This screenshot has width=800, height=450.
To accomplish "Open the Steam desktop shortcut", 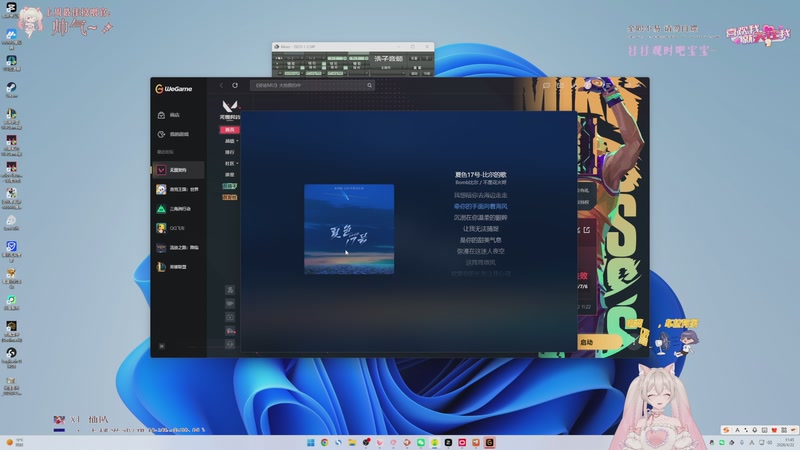I will pyautogui.click(x=11, y=90).
